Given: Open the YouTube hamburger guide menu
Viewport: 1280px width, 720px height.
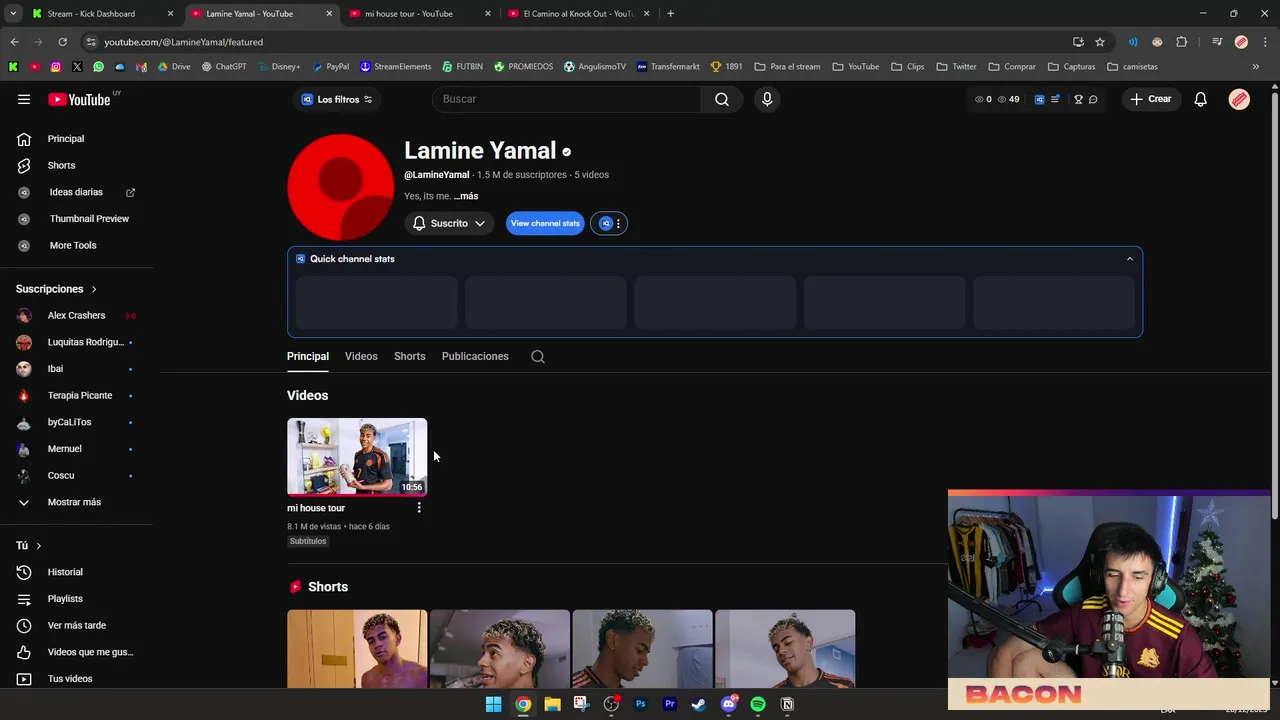Looking at the screenshot, I should [x=24, y=99].
